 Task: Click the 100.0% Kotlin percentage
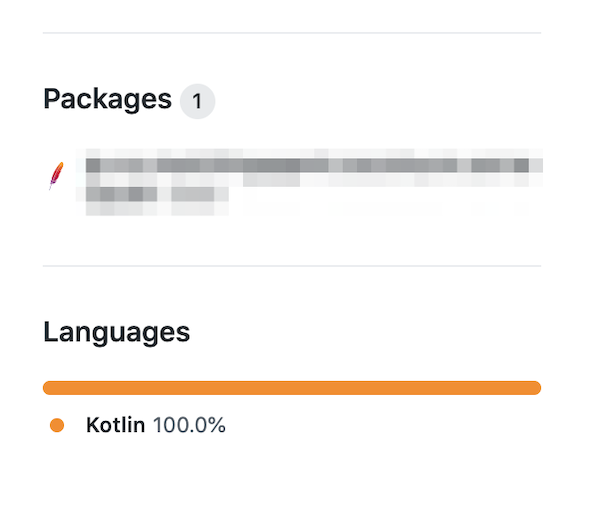click(189, 425)
